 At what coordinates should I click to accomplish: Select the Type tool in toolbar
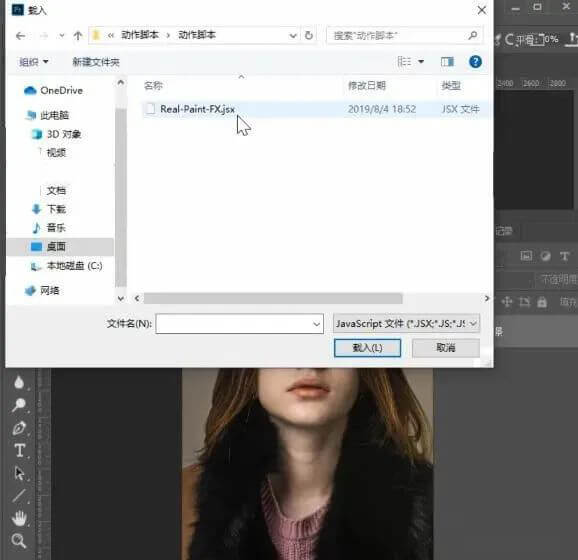(x=20, y=451)
